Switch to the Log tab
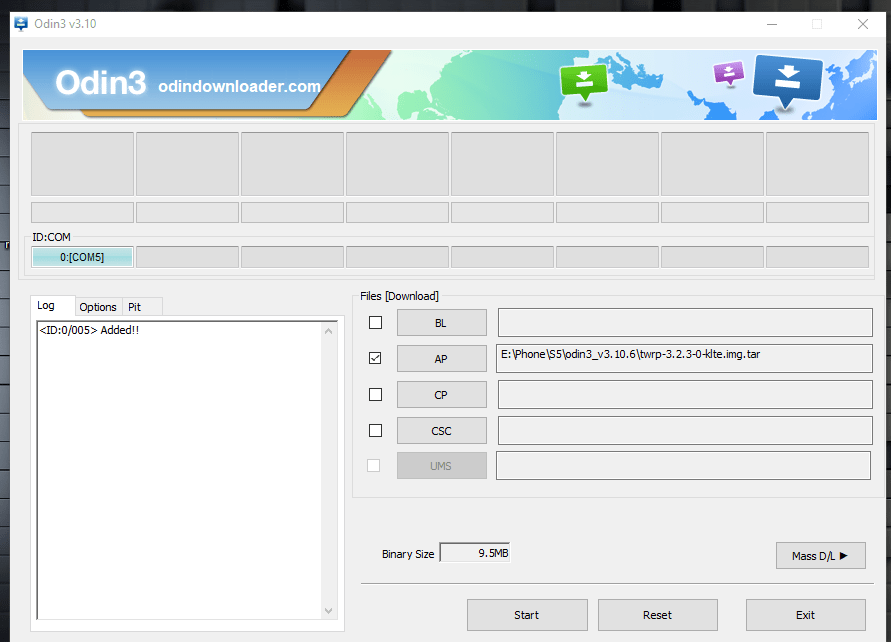This screenshot has height=642, width=891. click(x=46, y=306)
